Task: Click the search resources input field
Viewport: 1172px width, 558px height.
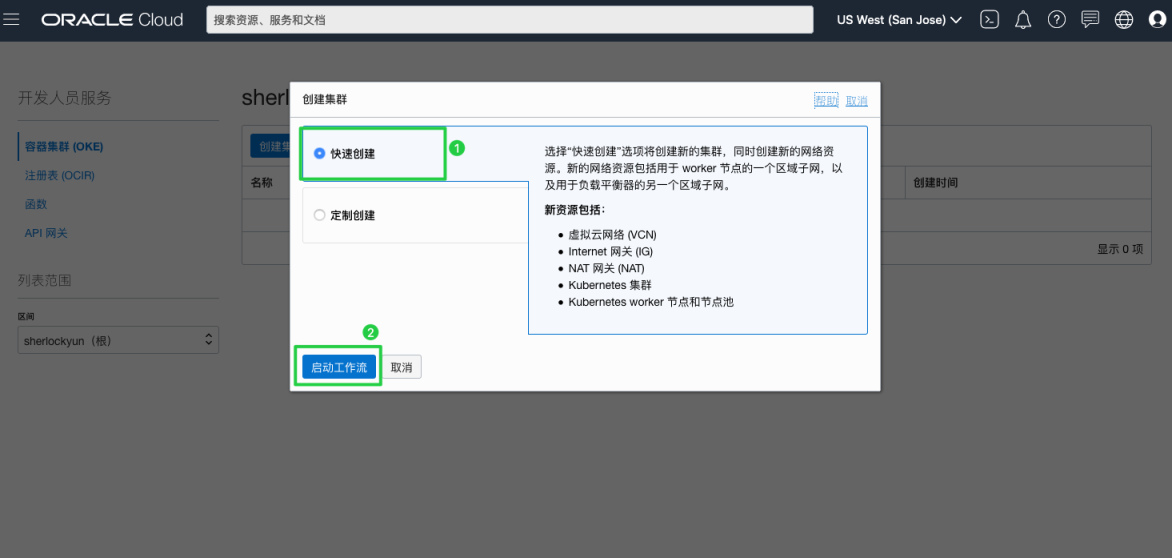Action: (510, 20)
